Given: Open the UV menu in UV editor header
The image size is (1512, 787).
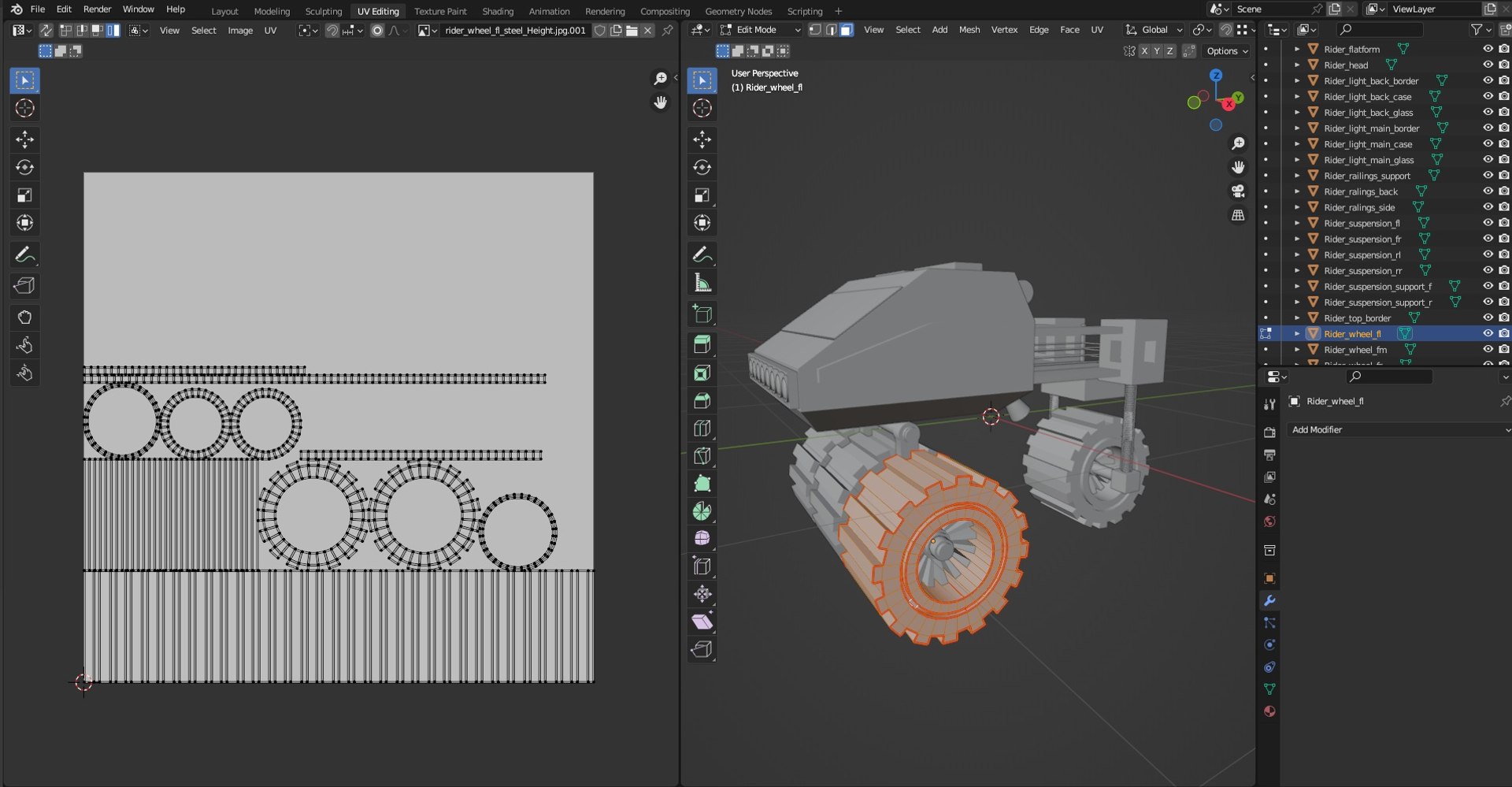Looking at the screenshot, I should 270,31.
